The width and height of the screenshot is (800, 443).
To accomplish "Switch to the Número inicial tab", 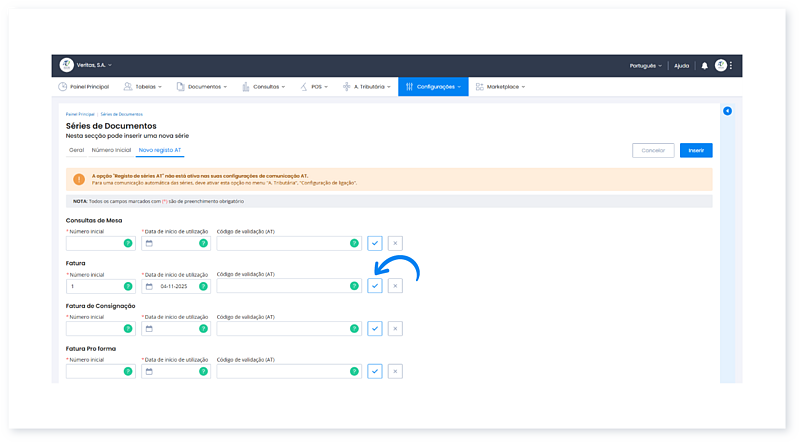I will [111, 150].
